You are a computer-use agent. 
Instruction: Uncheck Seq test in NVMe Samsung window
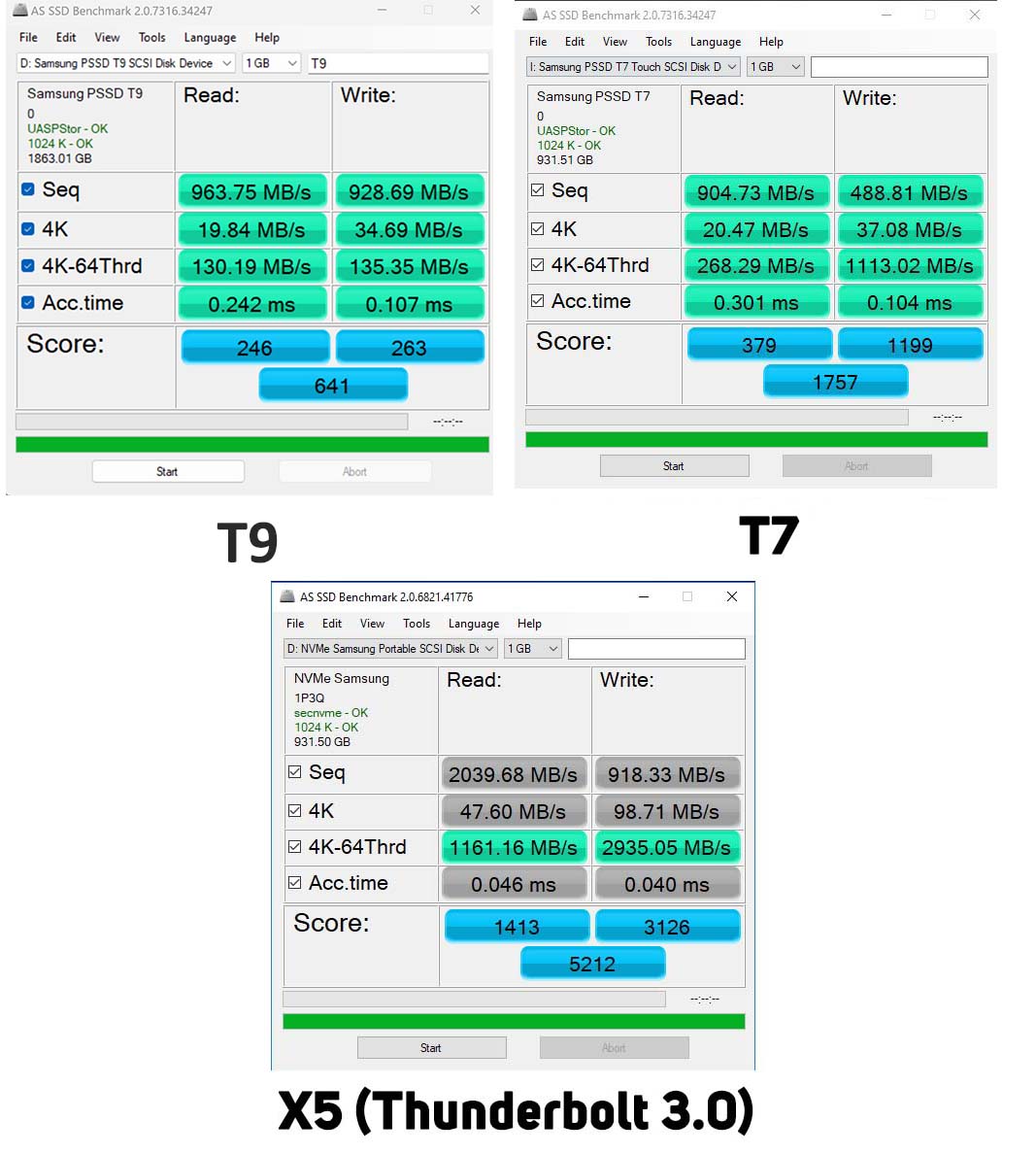[x=295, y=772]
